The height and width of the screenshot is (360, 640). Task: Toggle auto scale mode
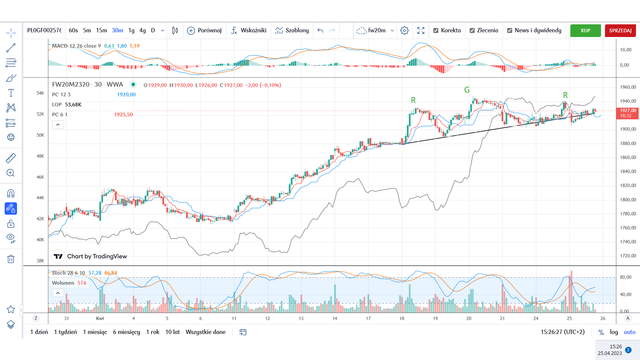629,332
